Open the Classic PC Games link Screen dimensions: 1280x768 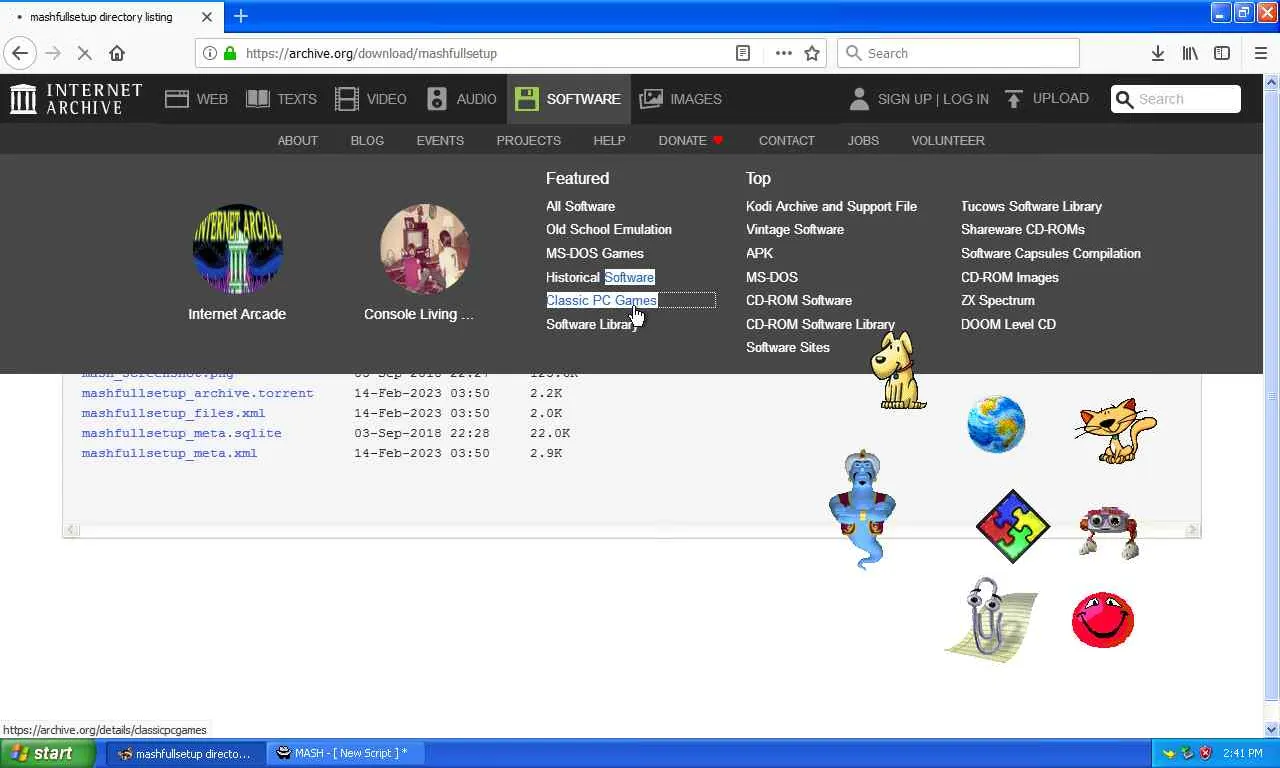pyautogui.click(x=601, y=300)
